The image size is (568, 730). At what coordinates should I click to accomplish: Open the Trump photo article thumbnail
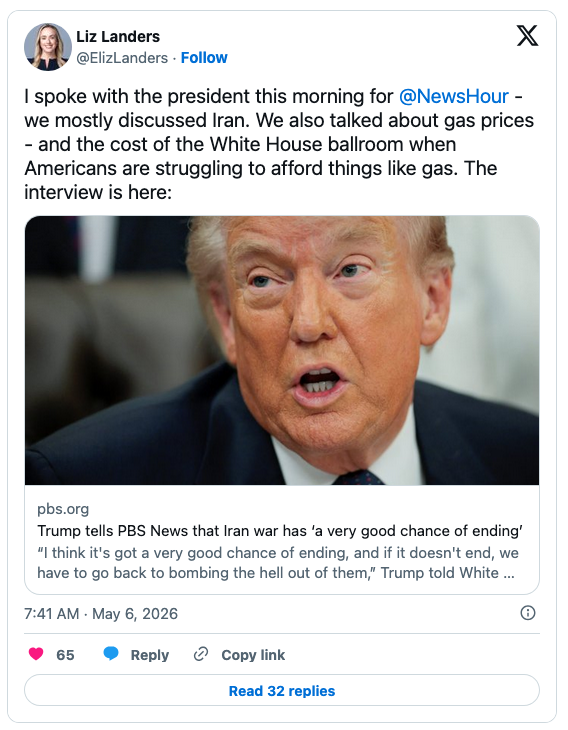point(282,350)
